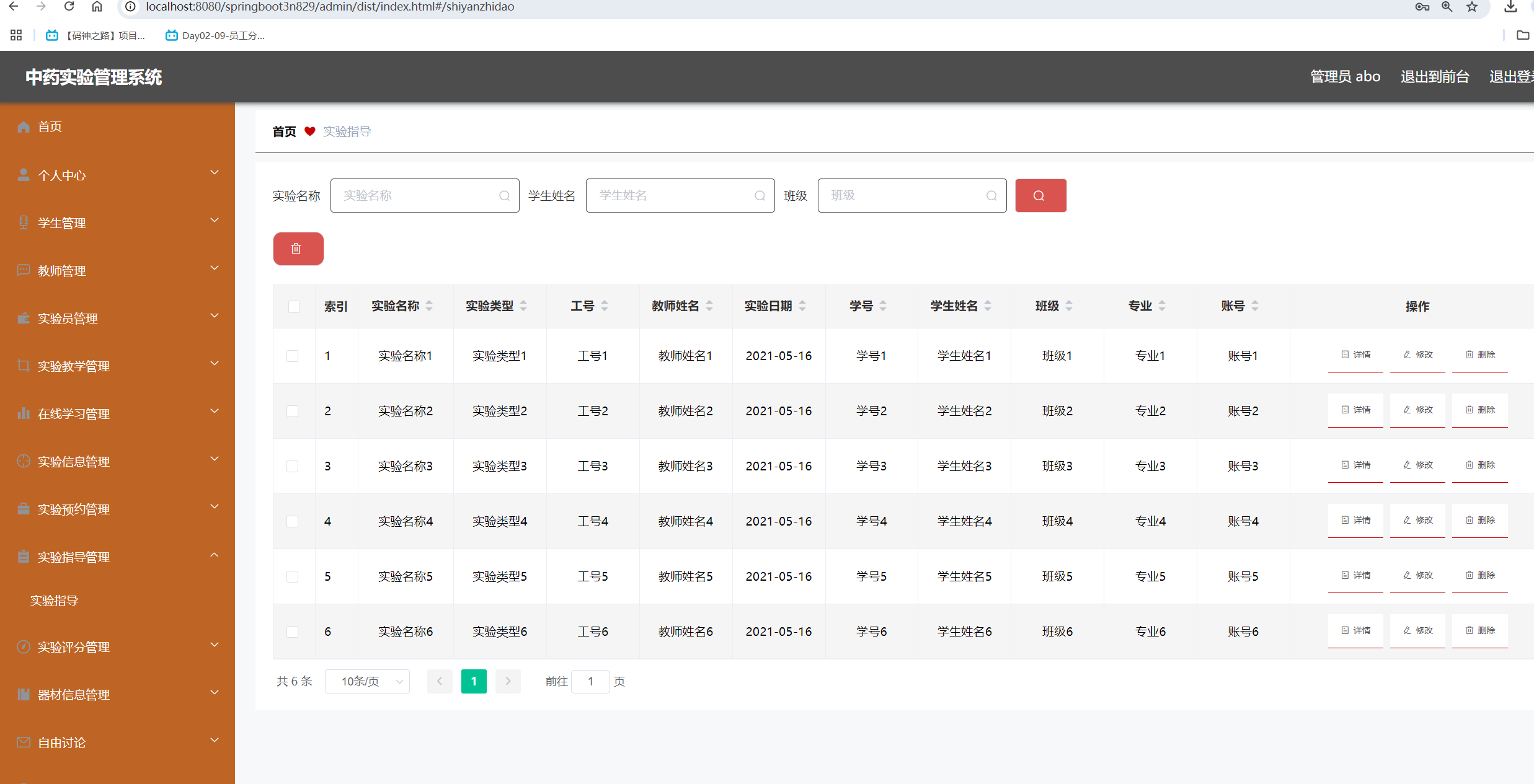Click the home icon next to 首页 in sidebar
Image resolution: width=1534 pixels, height=784 pixels.
[x=24, y=126]
